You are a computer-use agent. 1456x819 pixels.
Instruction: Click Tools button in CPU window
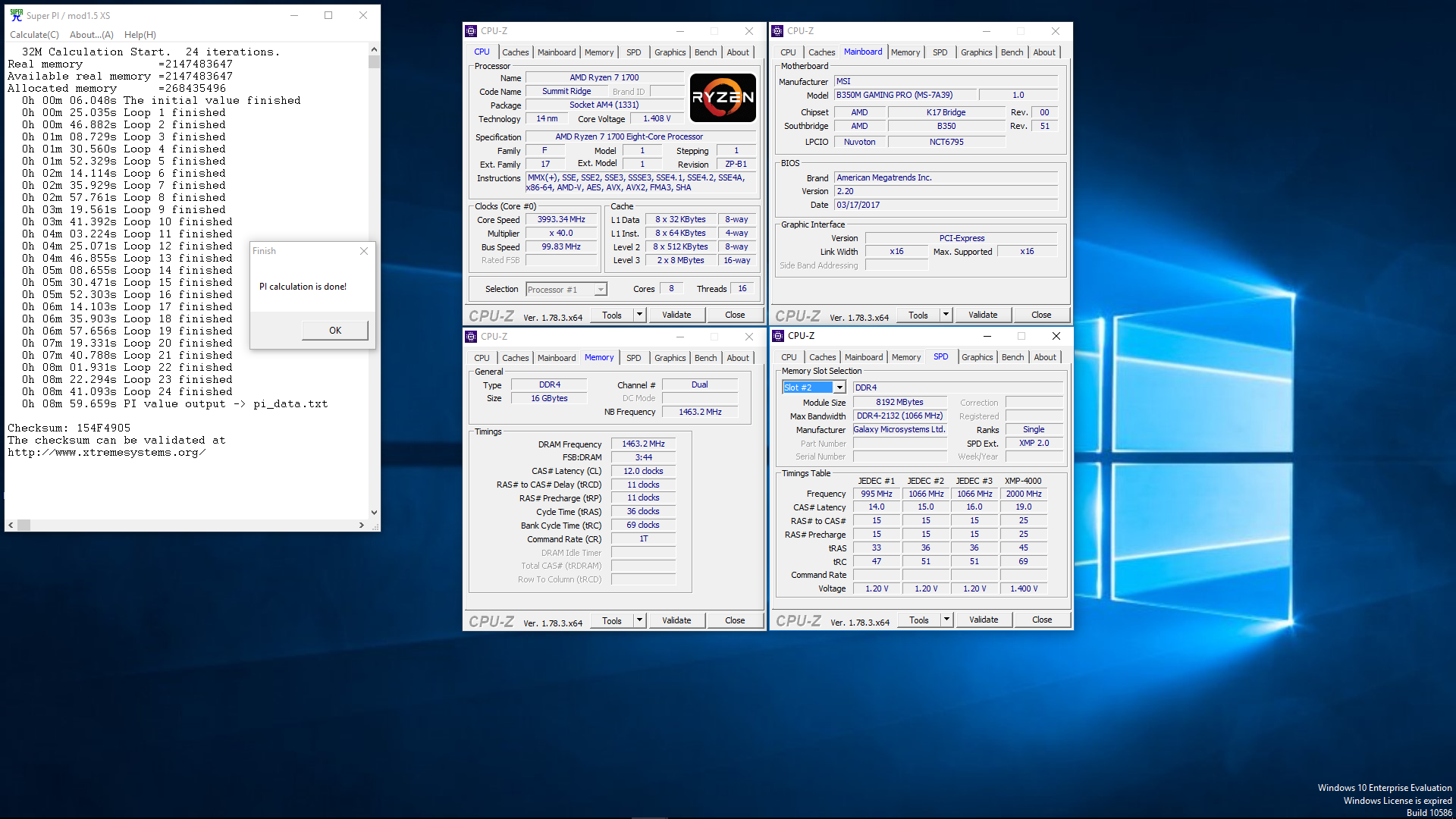click(612, 315)
